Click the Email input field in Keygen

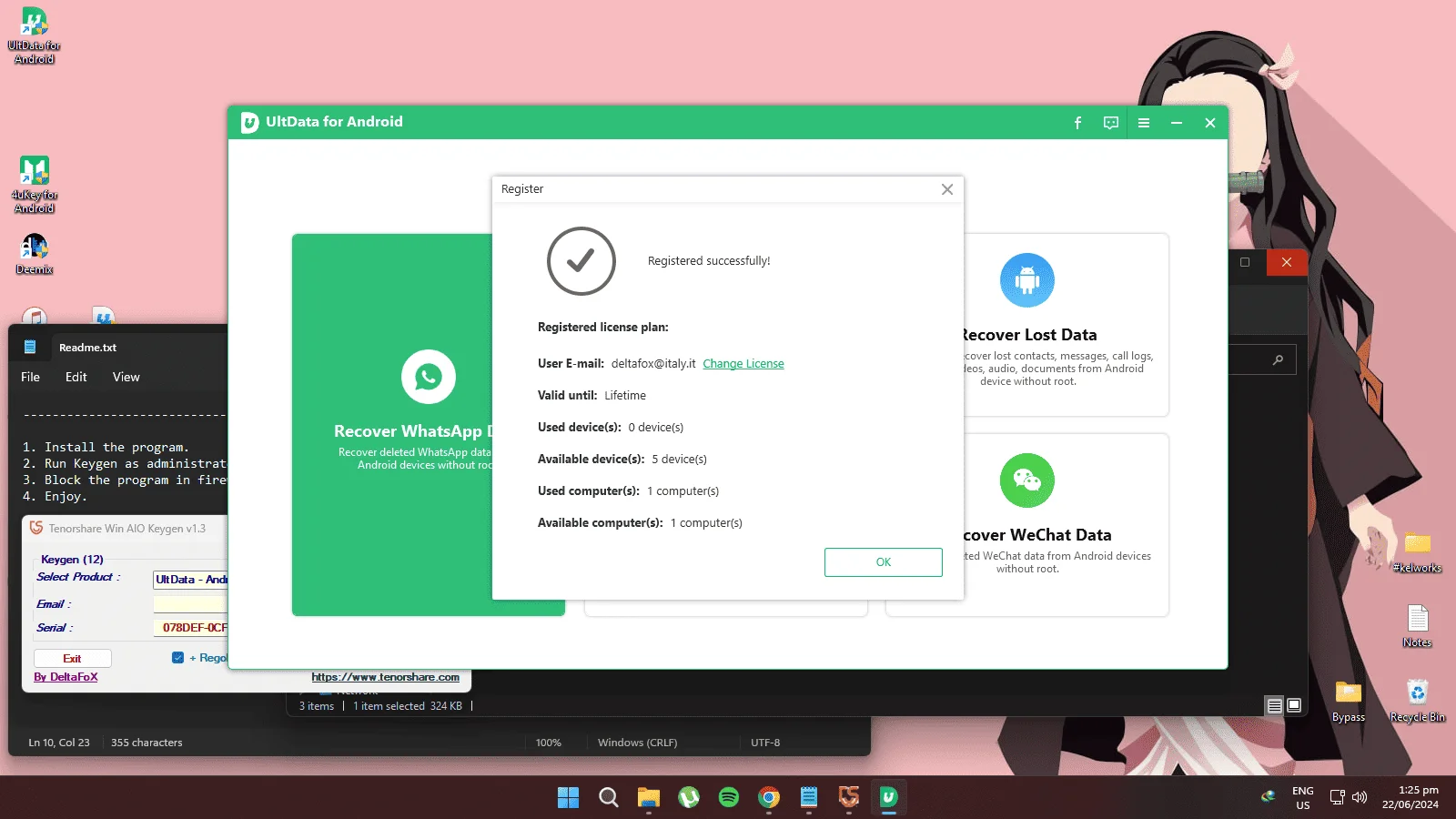point(190,604)
